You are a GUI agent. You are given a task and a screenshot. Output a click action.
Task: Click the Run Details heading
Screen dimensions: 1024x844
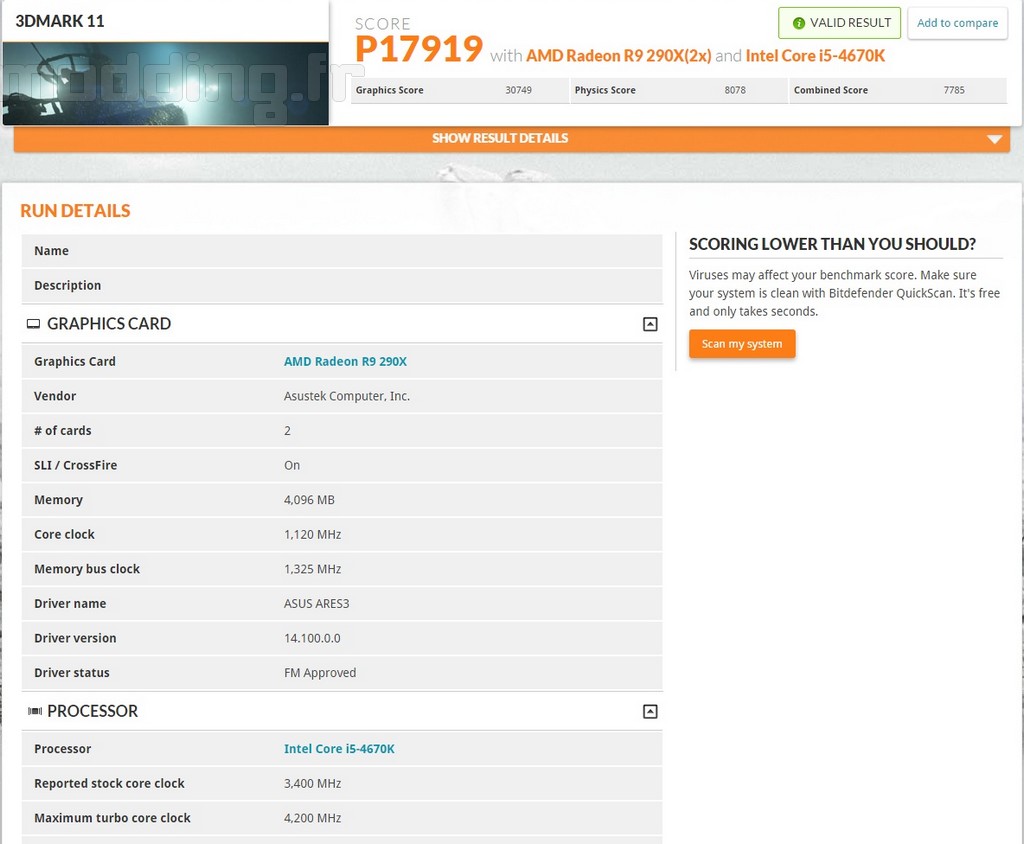tap(75, 211)
